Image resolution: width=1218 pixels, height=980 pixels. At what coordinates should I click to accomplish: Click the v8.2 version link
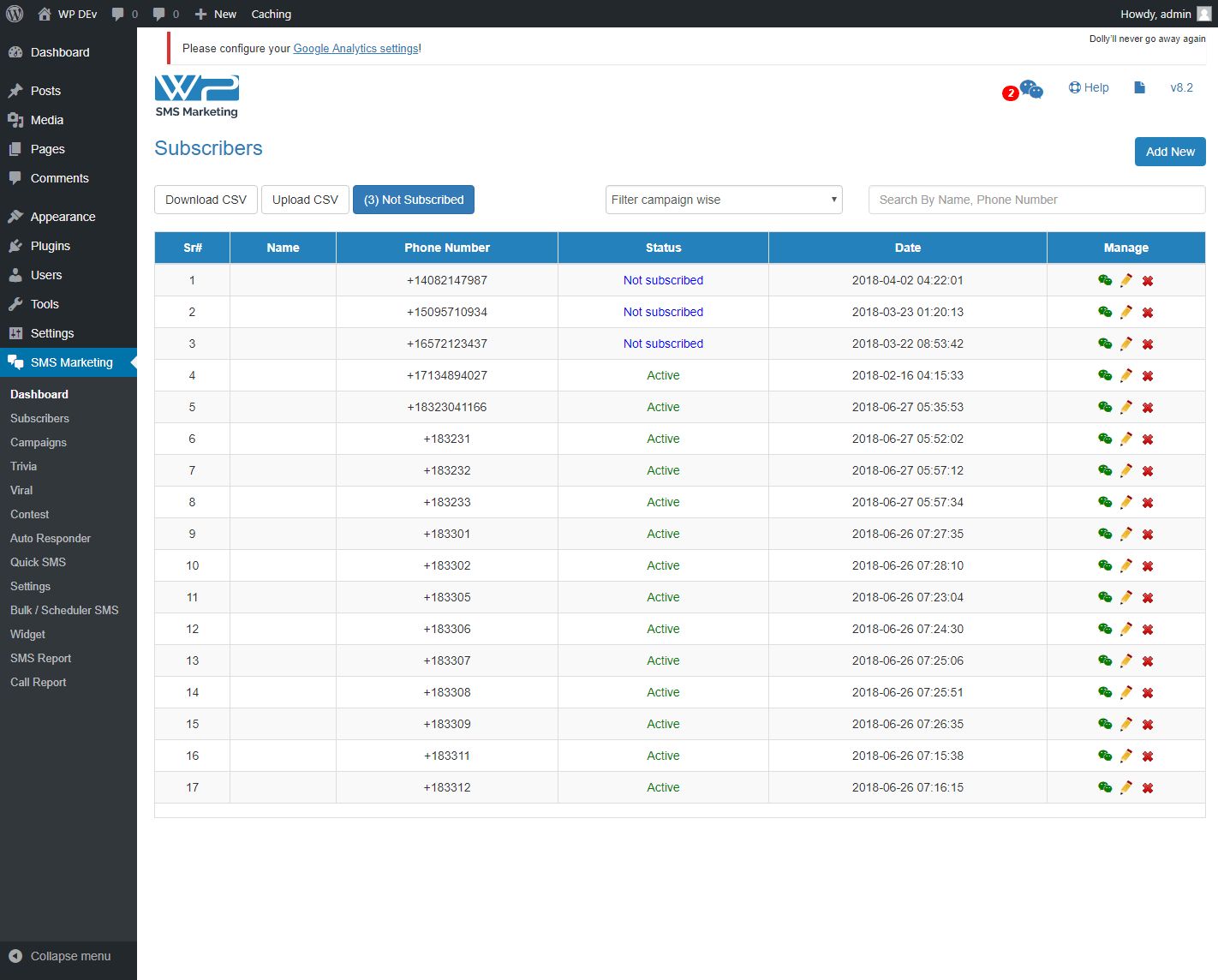(1181, 87)
